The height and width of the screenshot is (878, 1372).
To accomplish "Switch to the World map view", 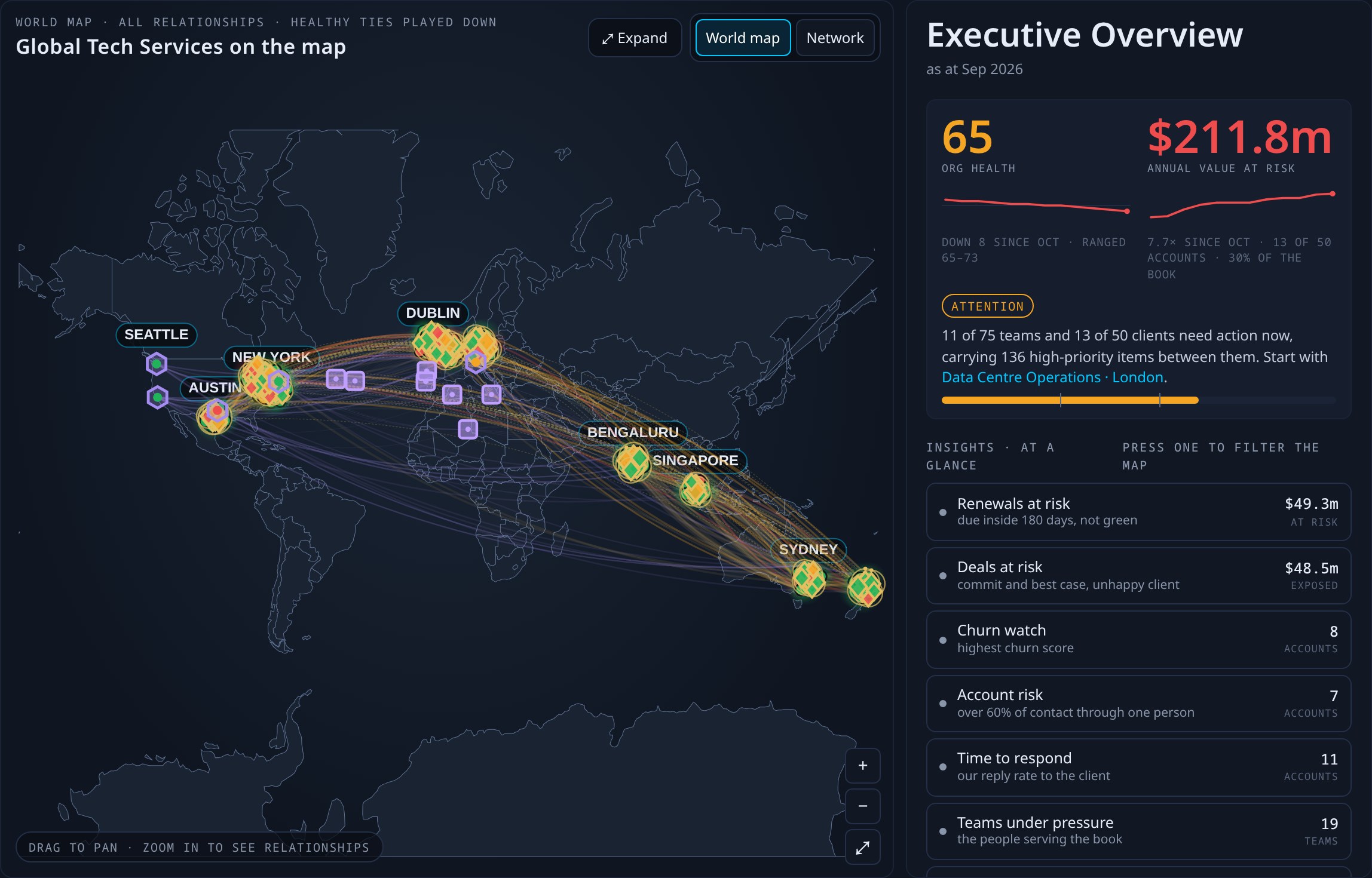I will tap(743, 38).
